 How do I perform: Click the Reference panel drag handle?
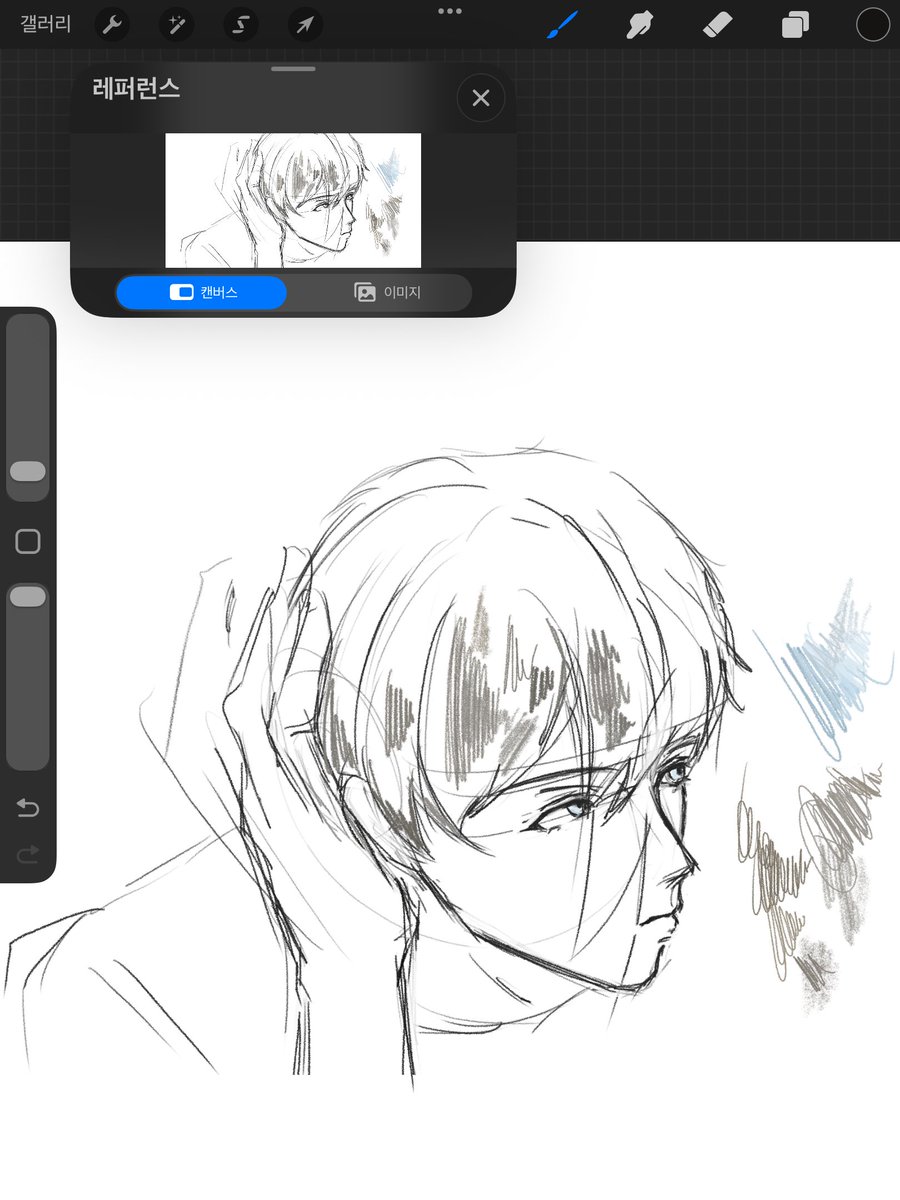tap(293, 69)
